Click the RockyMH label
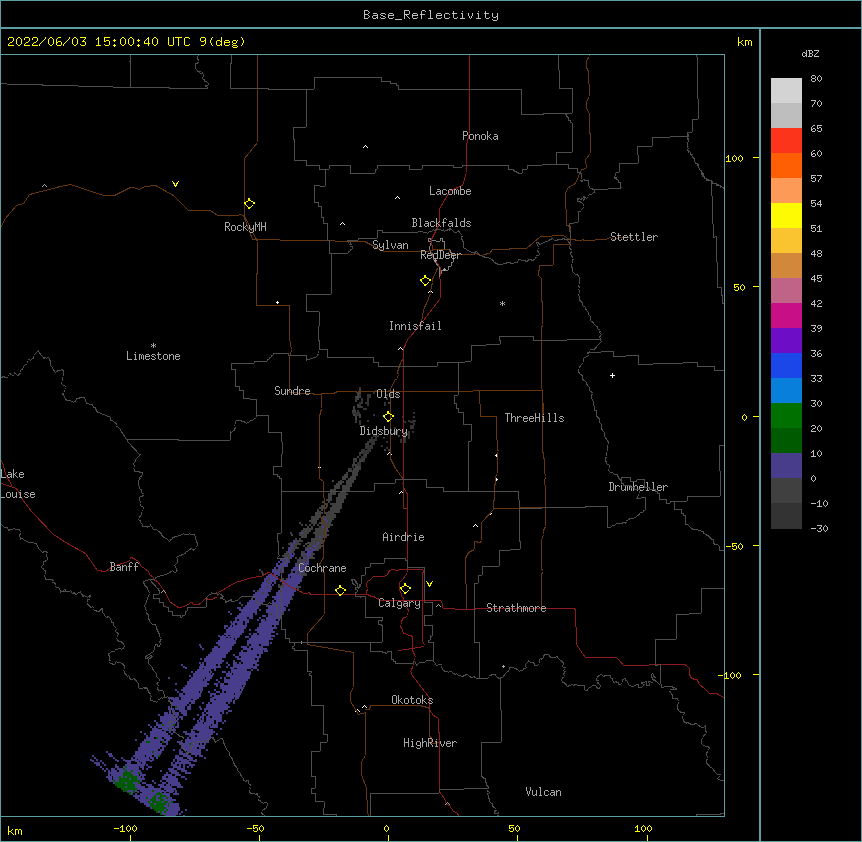The width and height of the screenshot is (862, 842). click(245, 227)
